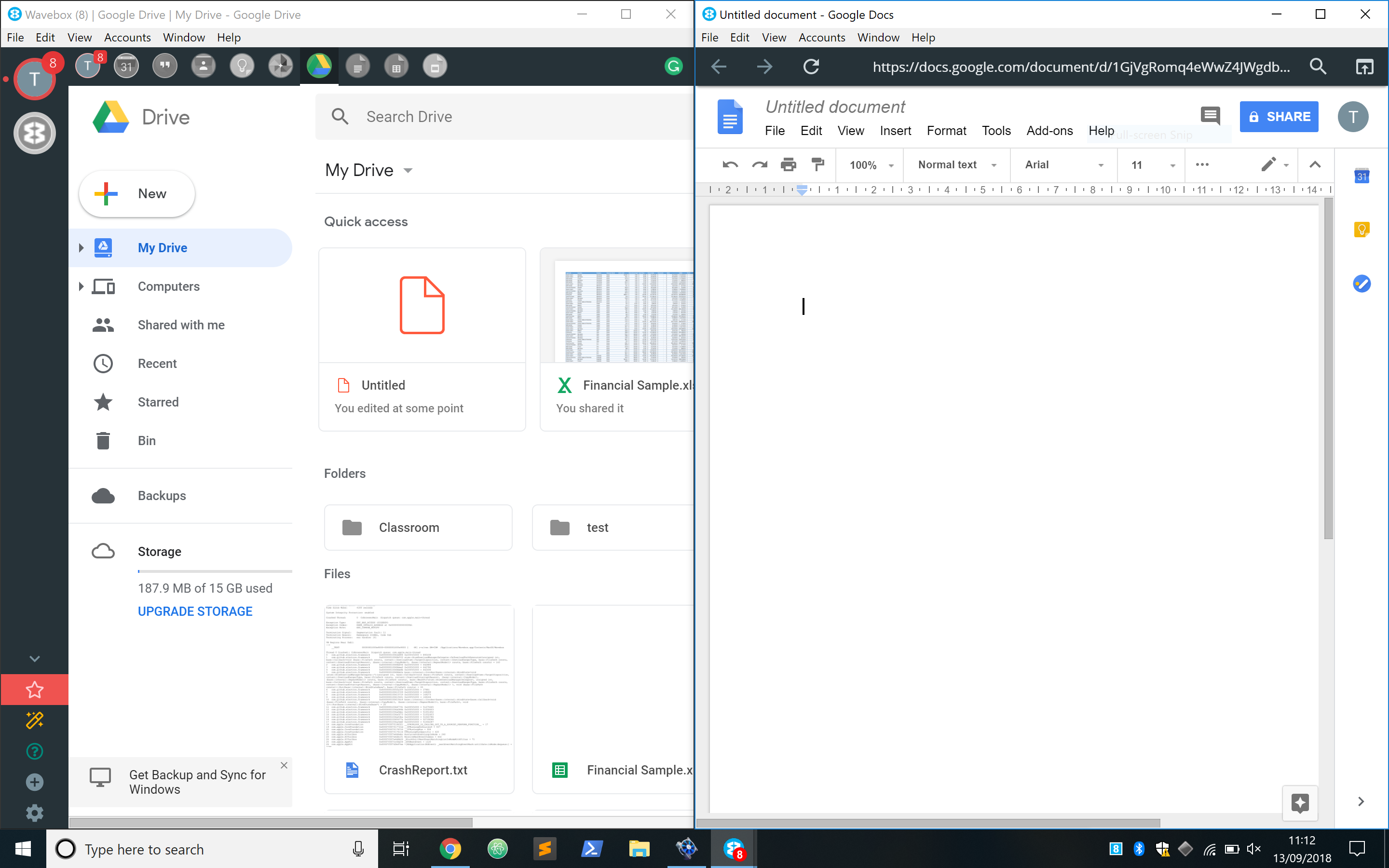Open Google Tasks in the Docs right sidebar
Image resolution: width=1389 pixels, height=868 pixels.
pos(1362,283)
